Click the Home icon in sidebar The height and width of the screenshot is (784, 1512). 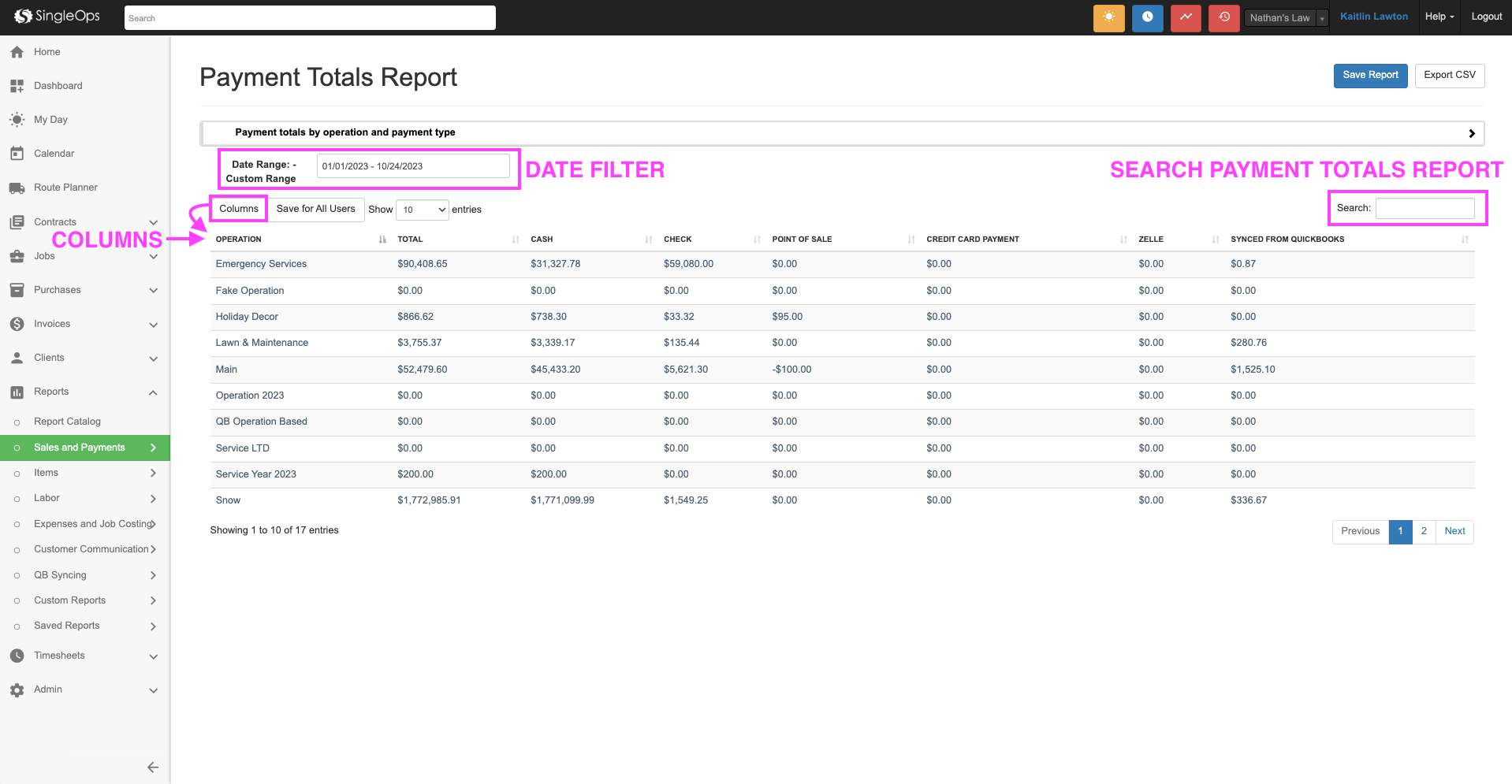click(x=17, y=52)
